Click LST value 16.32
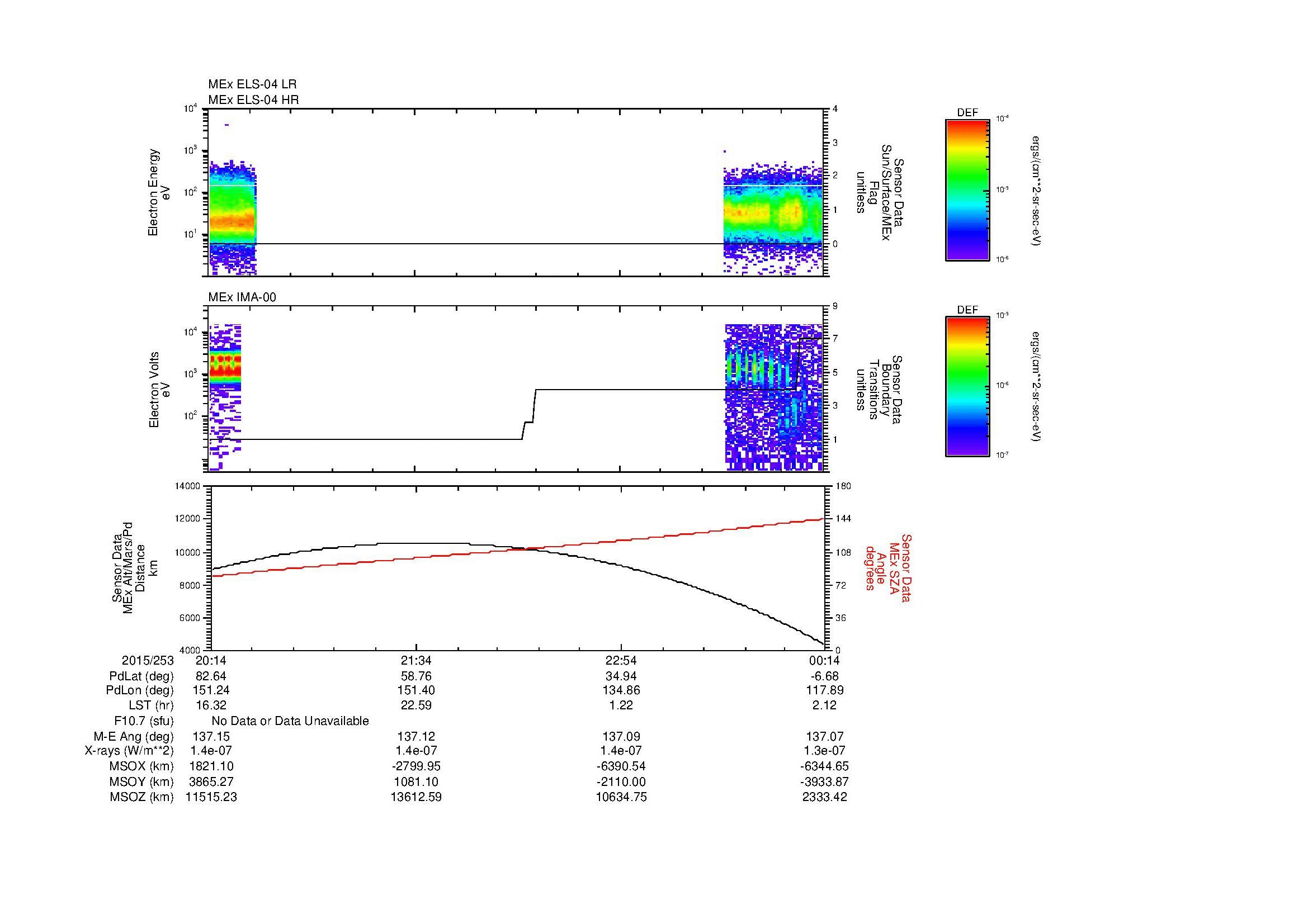This screenshot has height=924, width=1308. [x=211, y=705]
